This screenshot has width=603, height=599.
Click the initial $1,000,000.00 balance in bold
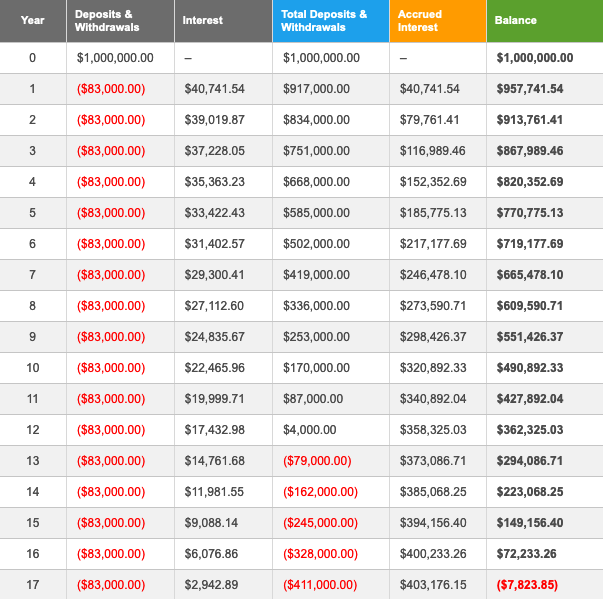click(x=535, y=58)
